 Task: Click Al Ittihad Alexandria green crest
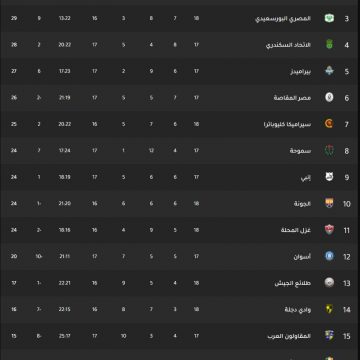coord(329,45)
